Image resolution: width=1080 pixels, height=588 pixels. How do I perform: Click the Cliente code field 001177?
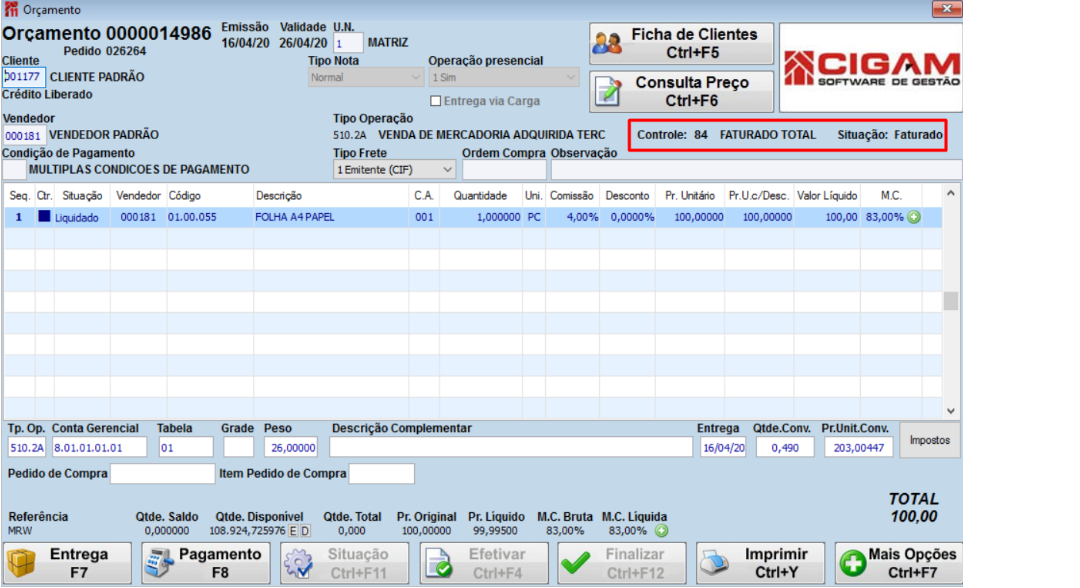pos(23,76)
